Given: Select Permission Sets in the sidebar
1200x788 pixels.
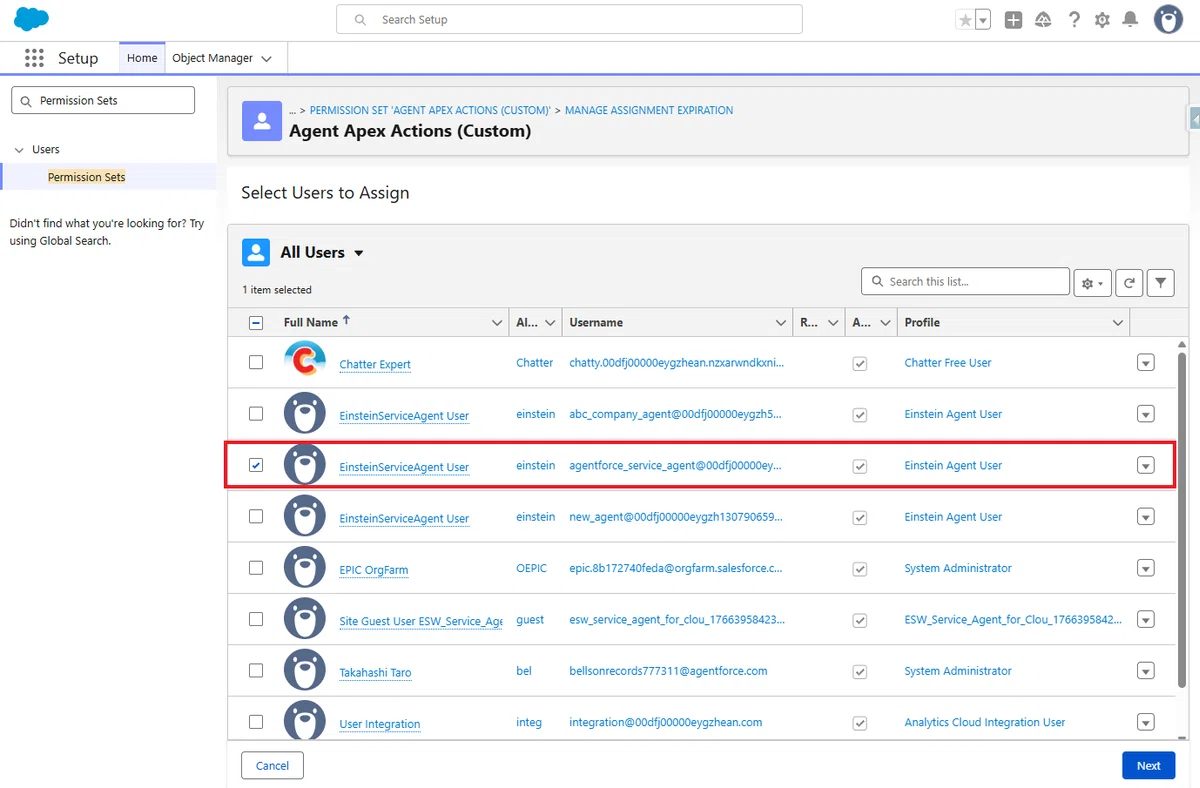Looking at the screenshot, I should coord(87,177).
